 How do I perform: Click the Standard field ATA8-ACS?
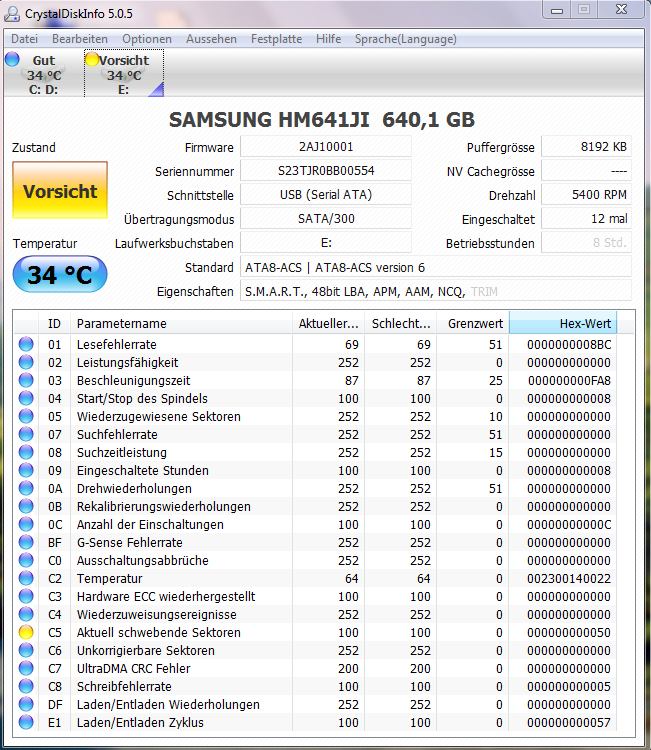[436, 267]
